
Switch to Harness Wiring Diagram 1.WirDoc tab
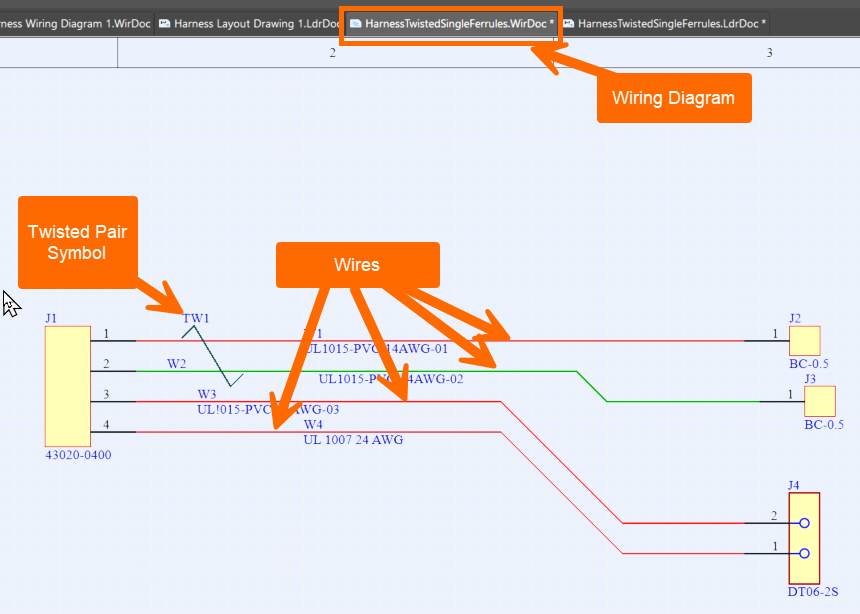[x=75, y=24]
